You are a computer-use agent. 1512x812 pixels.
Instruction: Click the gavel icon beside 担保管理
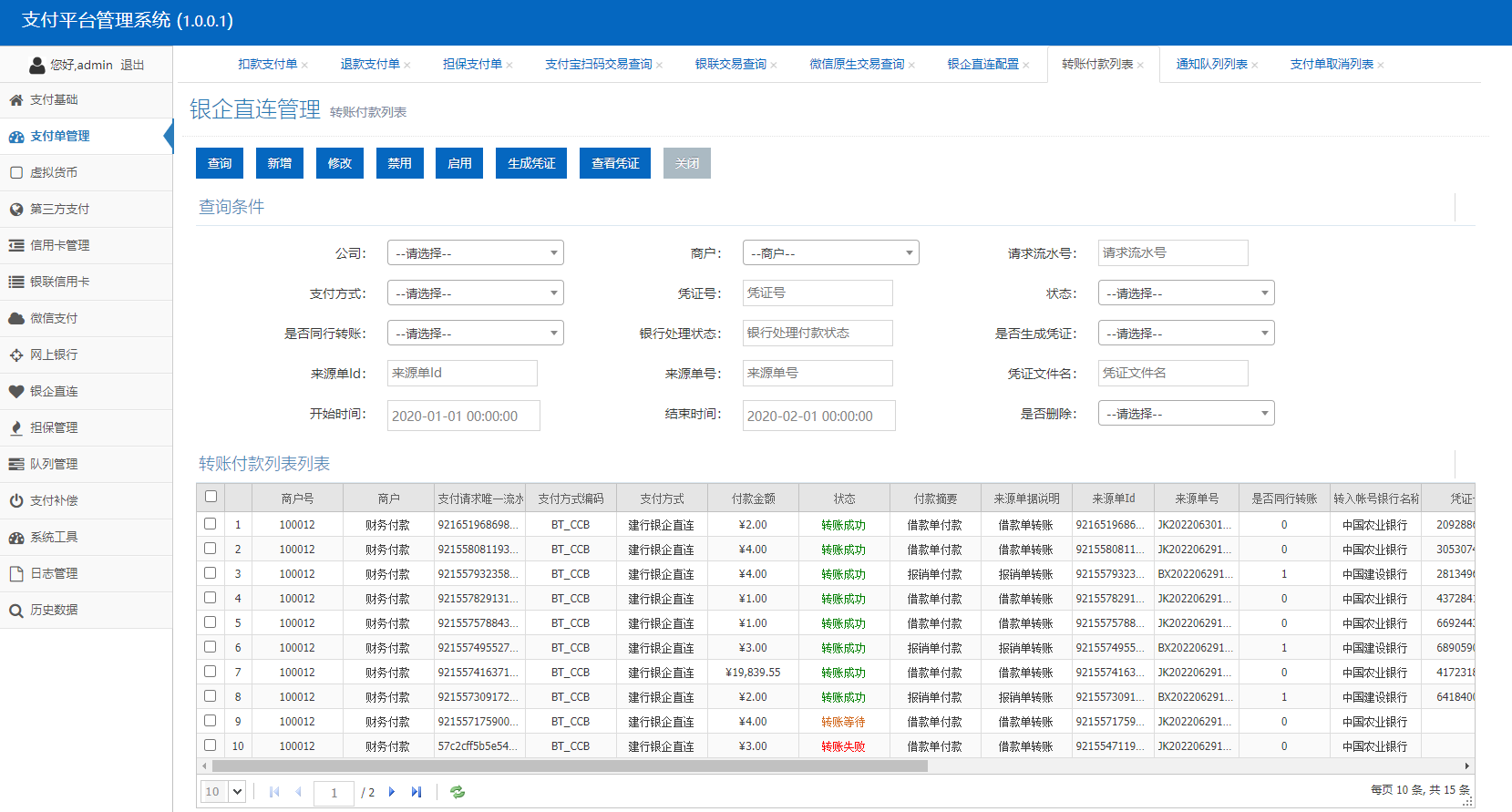15,428
